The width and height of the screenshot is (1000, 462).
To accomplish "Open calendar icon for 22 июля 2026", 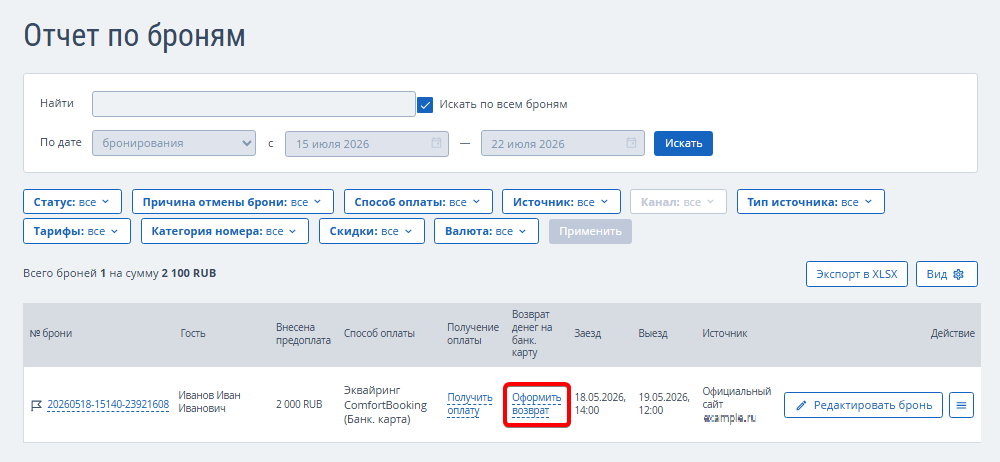I will click(631, 143).
